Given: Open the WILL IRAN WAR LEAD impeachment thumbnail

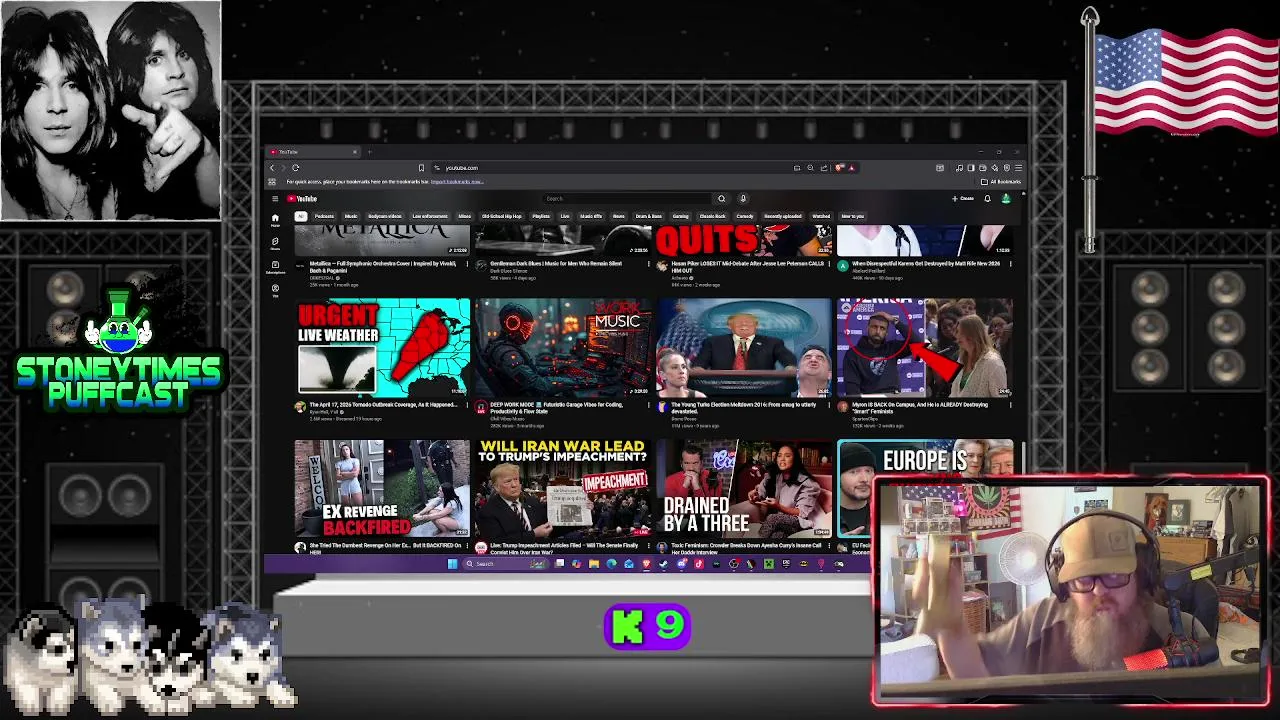Looking at the screenshot, I should (x=563, y=488).
